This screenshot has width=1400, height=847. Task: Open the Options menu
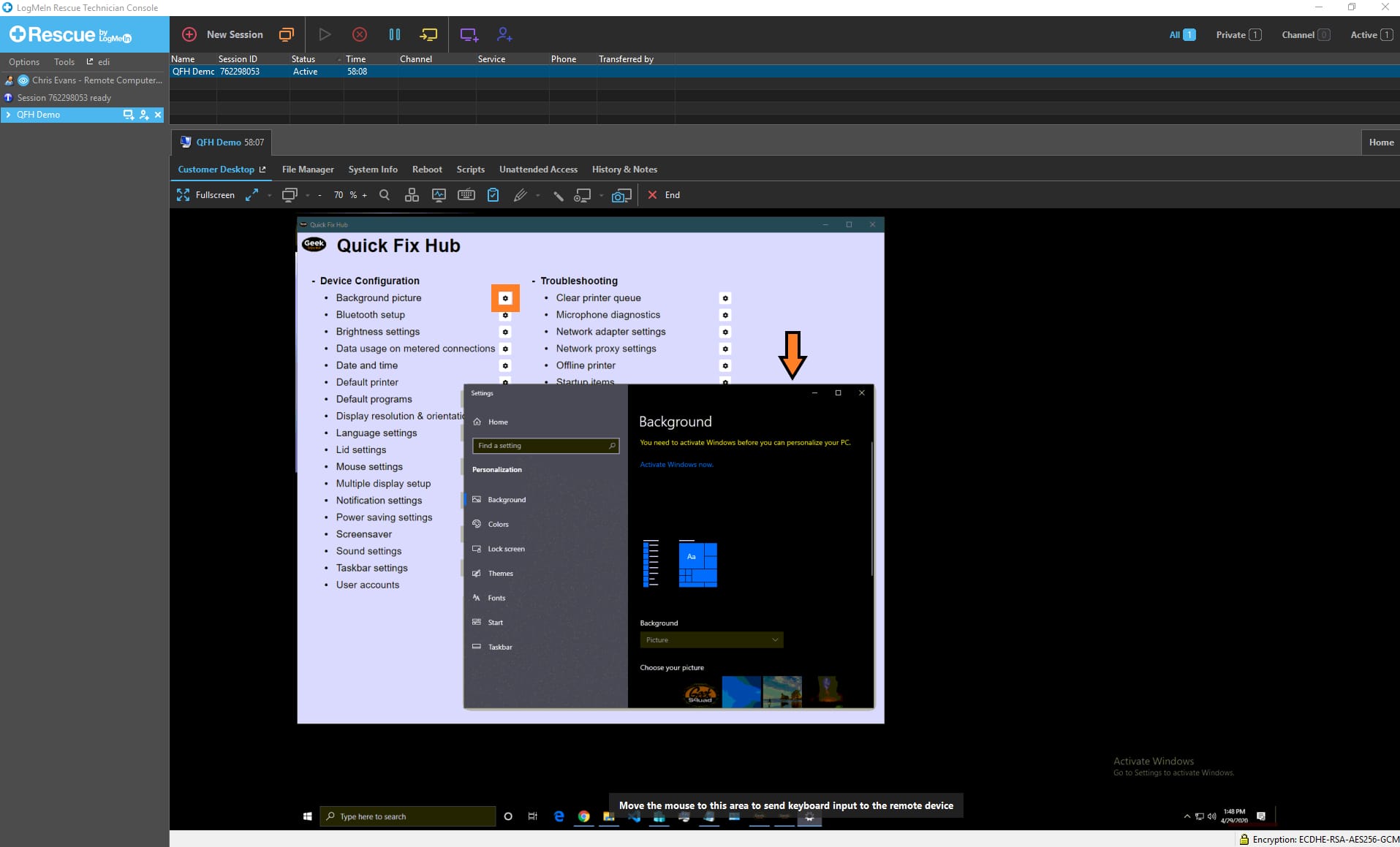24,62
